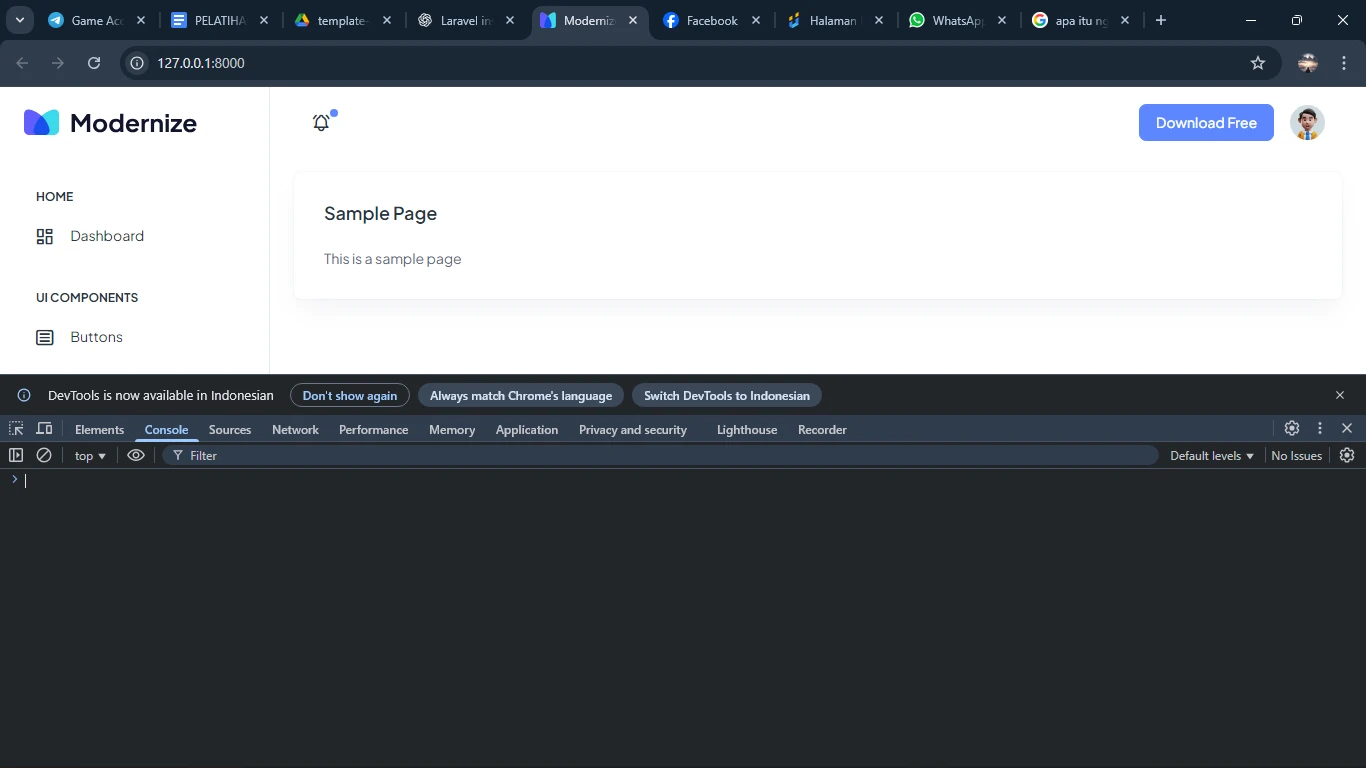Clear the console with the clear icon

(44, 455)
